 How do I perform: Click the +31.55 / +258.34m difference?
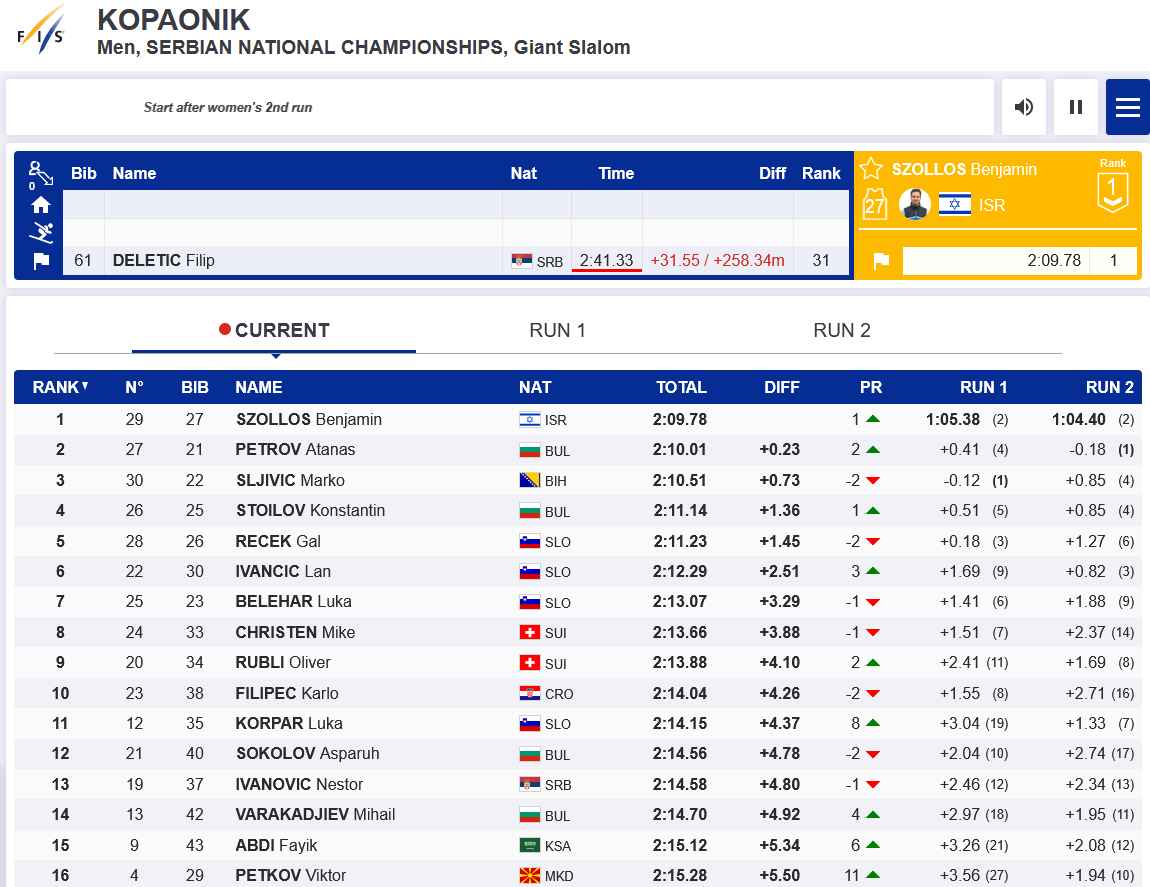click(717, 260)
